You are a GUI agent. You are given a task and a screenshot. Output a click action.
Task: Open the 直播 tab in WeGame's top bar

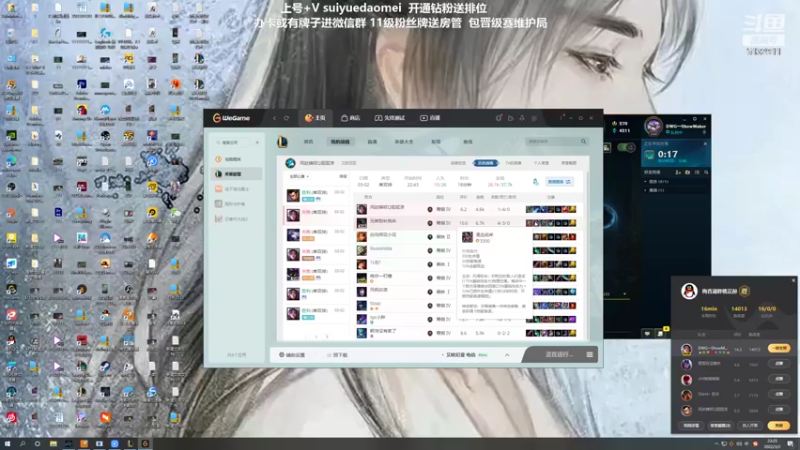click(430, 118)
